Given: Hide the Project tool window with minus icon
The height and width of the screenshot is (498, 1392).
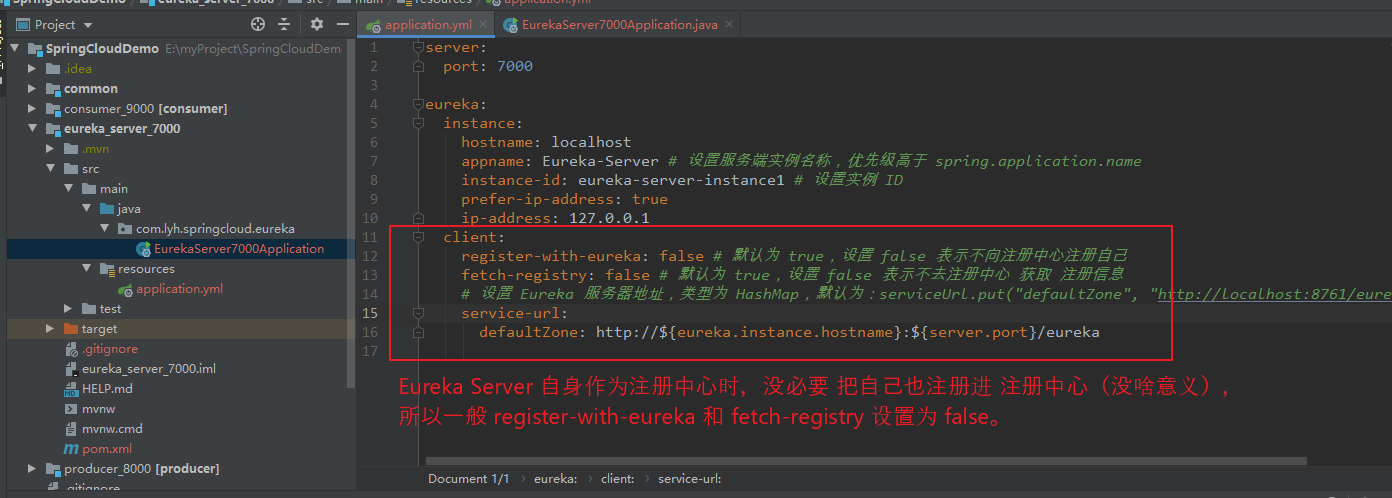Looking at the screenshot, I should click(x=342, y=24).
